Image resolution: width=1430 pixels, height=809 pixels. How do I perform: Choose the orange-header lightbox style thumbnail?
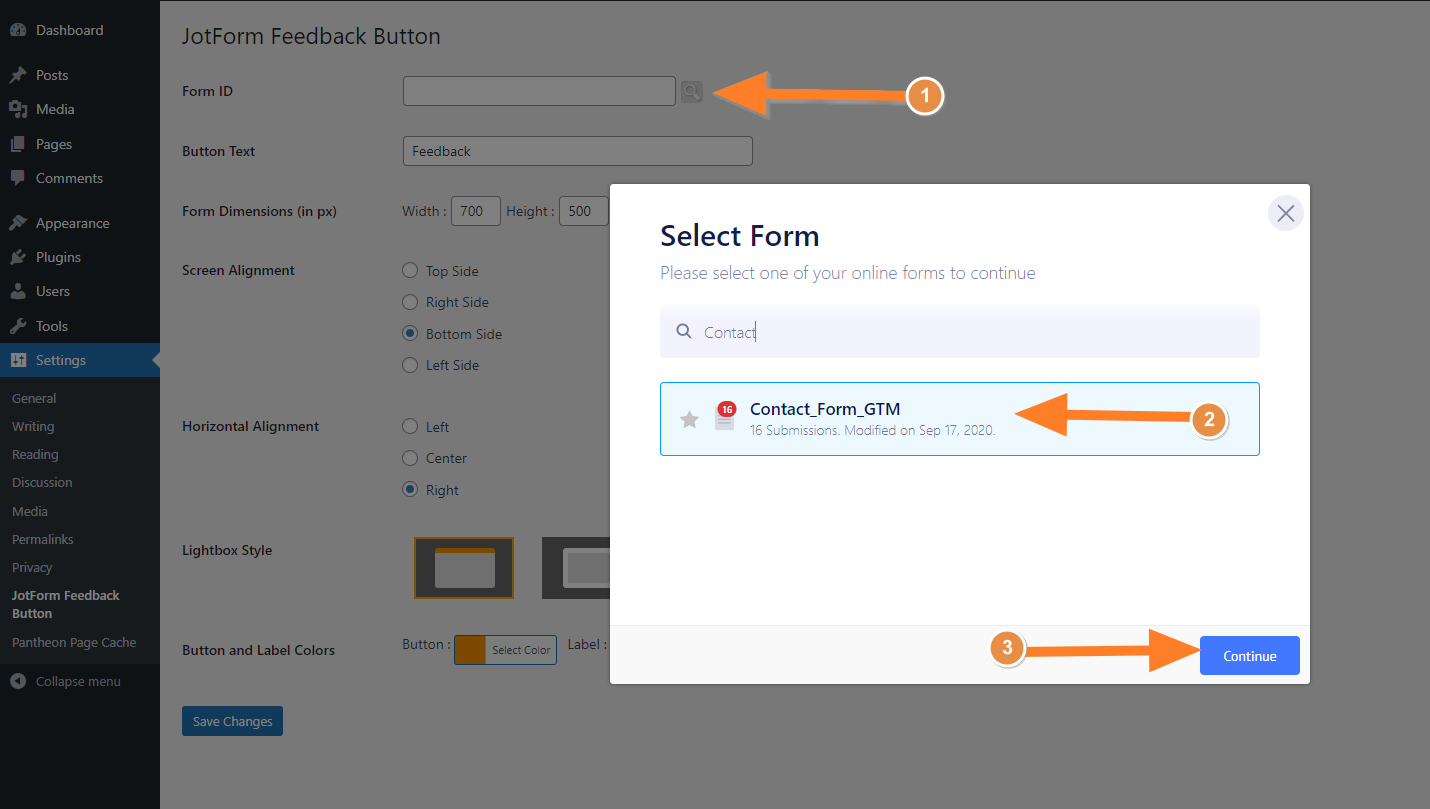click(x=464, y=568)
